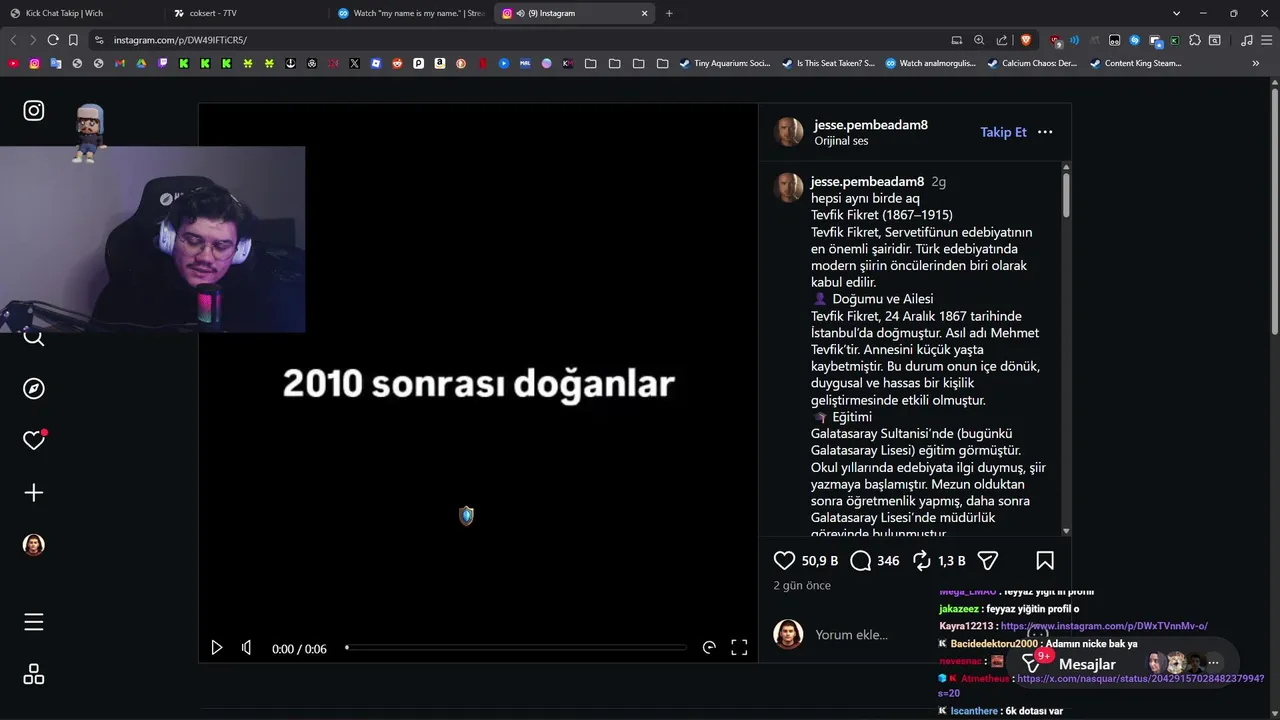
Task: Open Brave Shields lion icon
Action: point(1025,40)
